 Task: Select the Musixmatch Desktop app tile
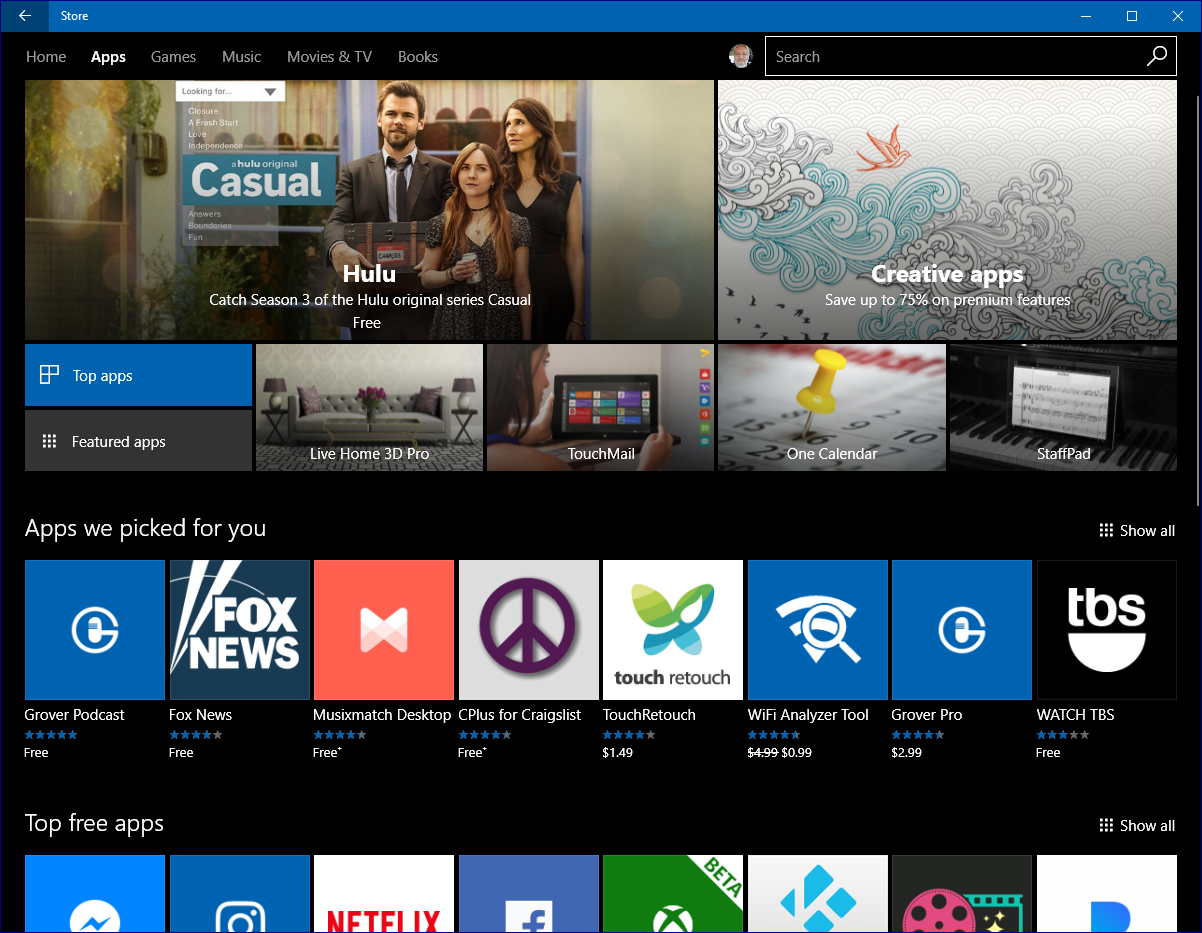tap(383, 629)
